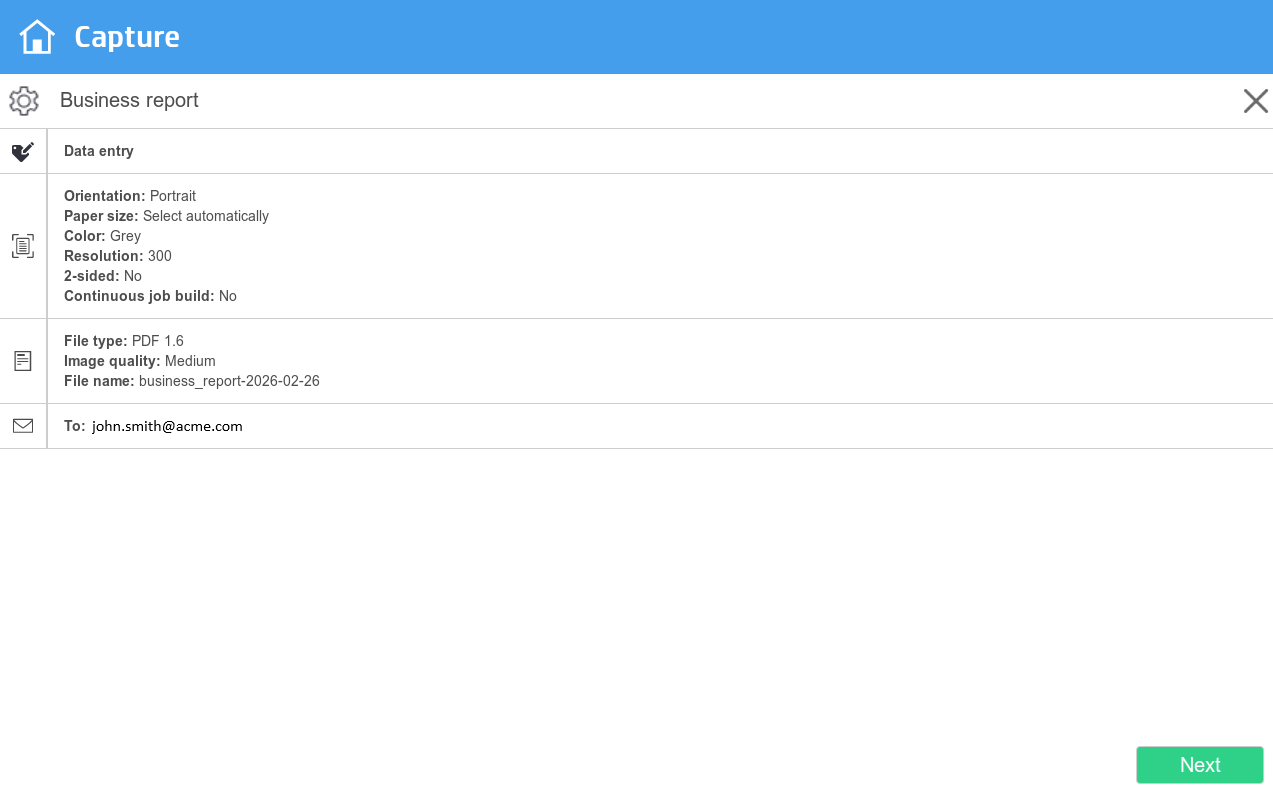
Task: Toggle the 2-sided No option
Action: coord(103,276)
